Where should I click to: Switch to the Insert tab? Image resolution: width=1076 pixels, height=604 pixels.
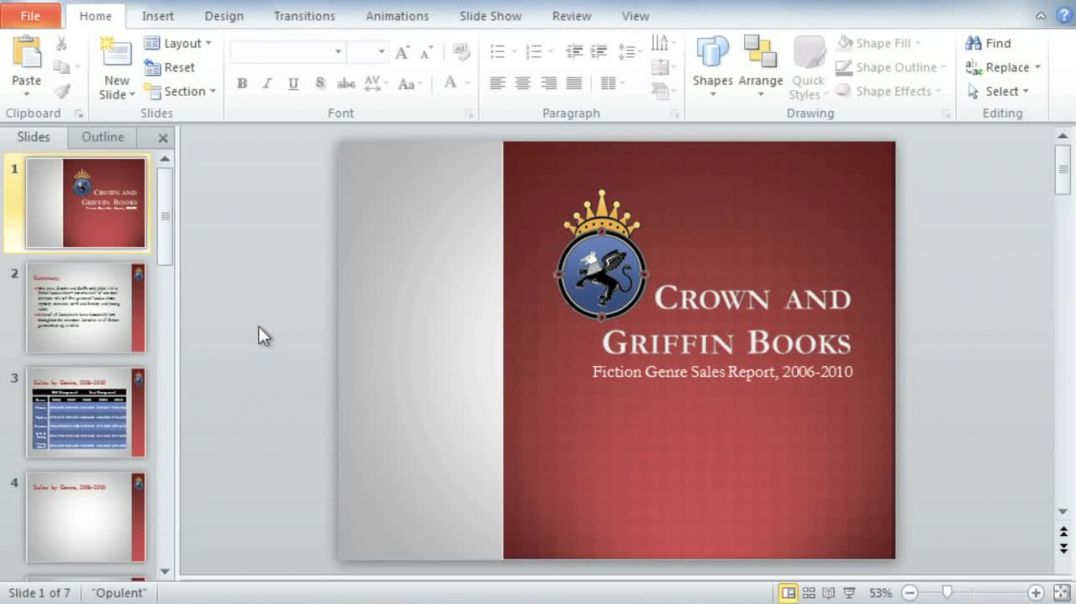[x=158, y=16]
